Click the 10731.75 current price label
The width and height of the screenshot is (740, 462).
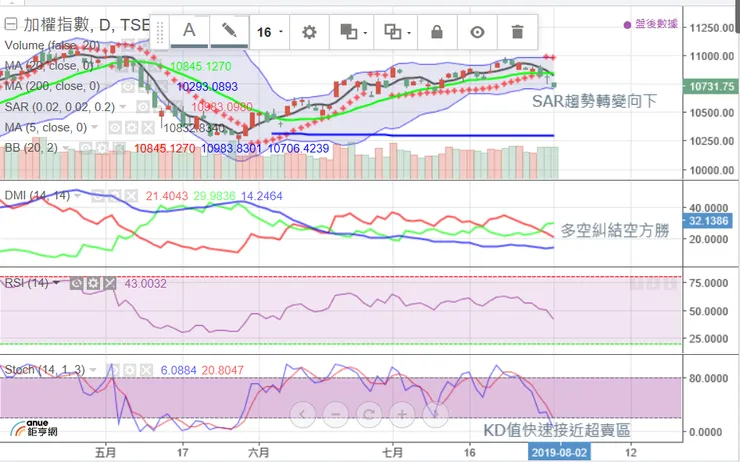[x=711, y=86]
